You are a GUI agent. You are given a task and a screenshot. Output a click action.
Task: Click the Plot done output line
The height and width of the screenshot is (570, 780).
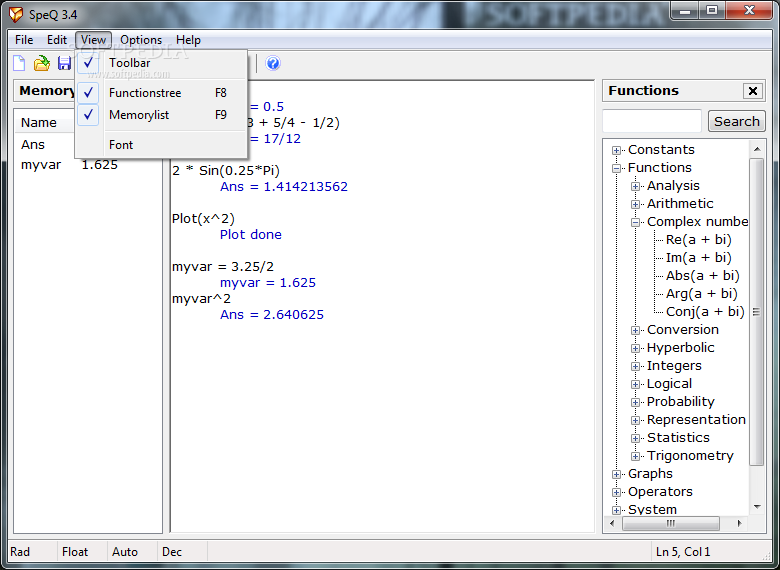pyautogui.click(x=251, y=235)
